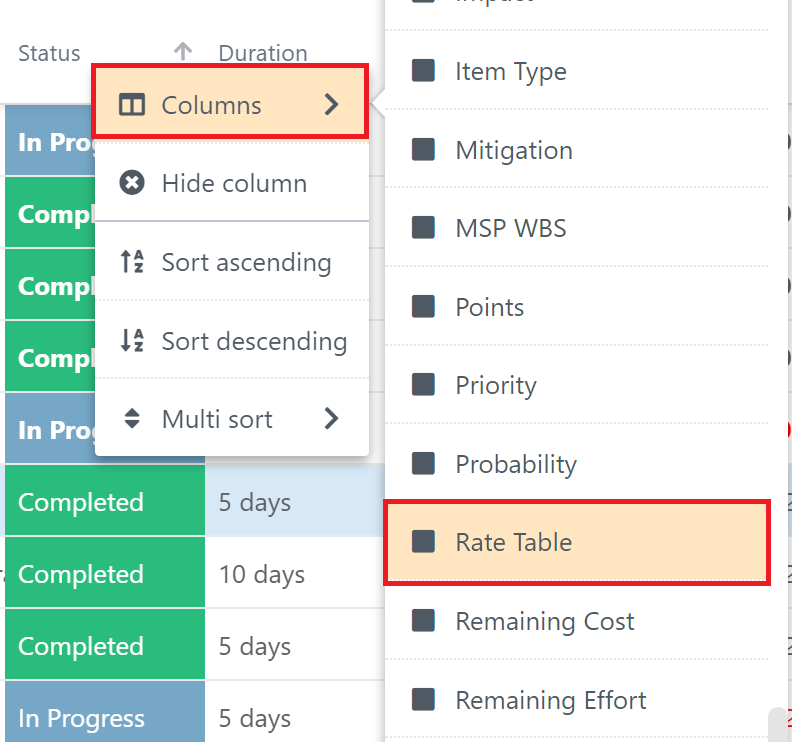The width and height of the screenshot is (792, 742).
Task: Click the Hide column X icon
Action: click(132, 182)
